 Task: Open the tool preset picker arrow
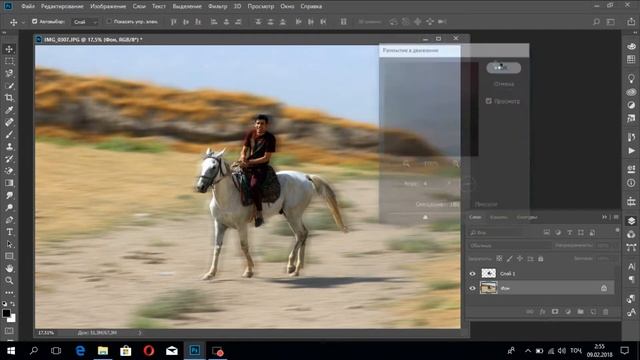(23, 22)
